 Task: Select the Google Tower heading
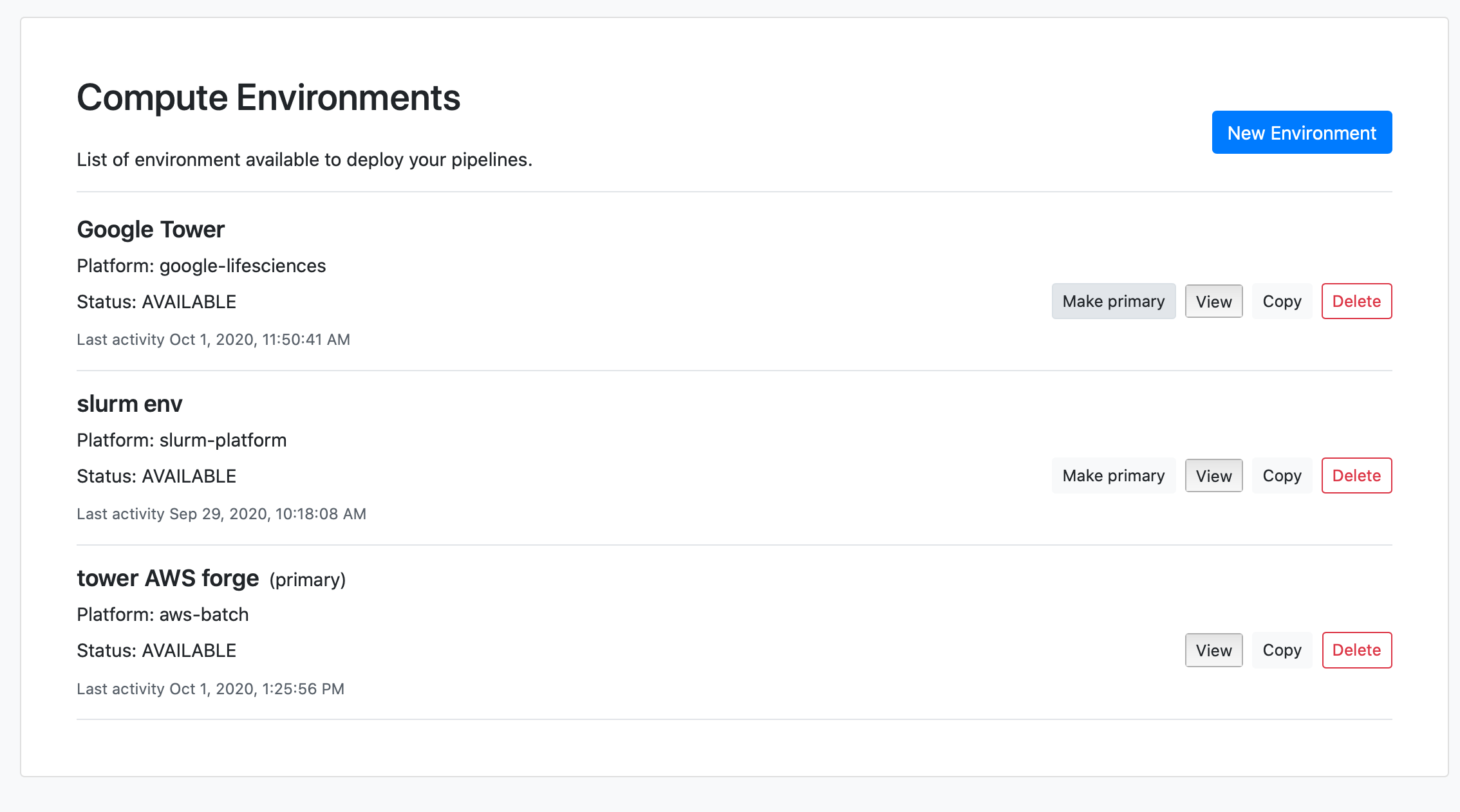(x=151, y=230)
